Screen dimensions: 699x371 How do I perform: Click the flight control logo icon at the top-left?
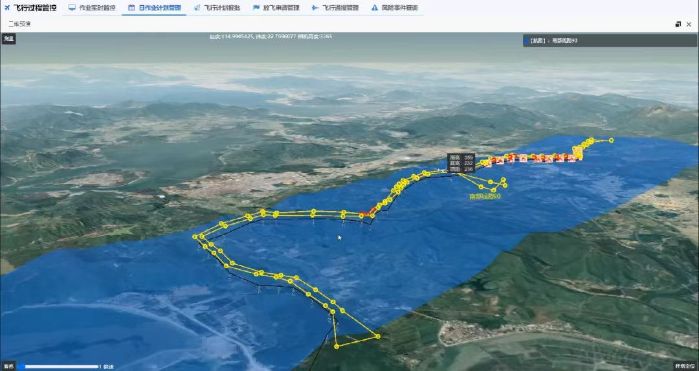point(7,8)
